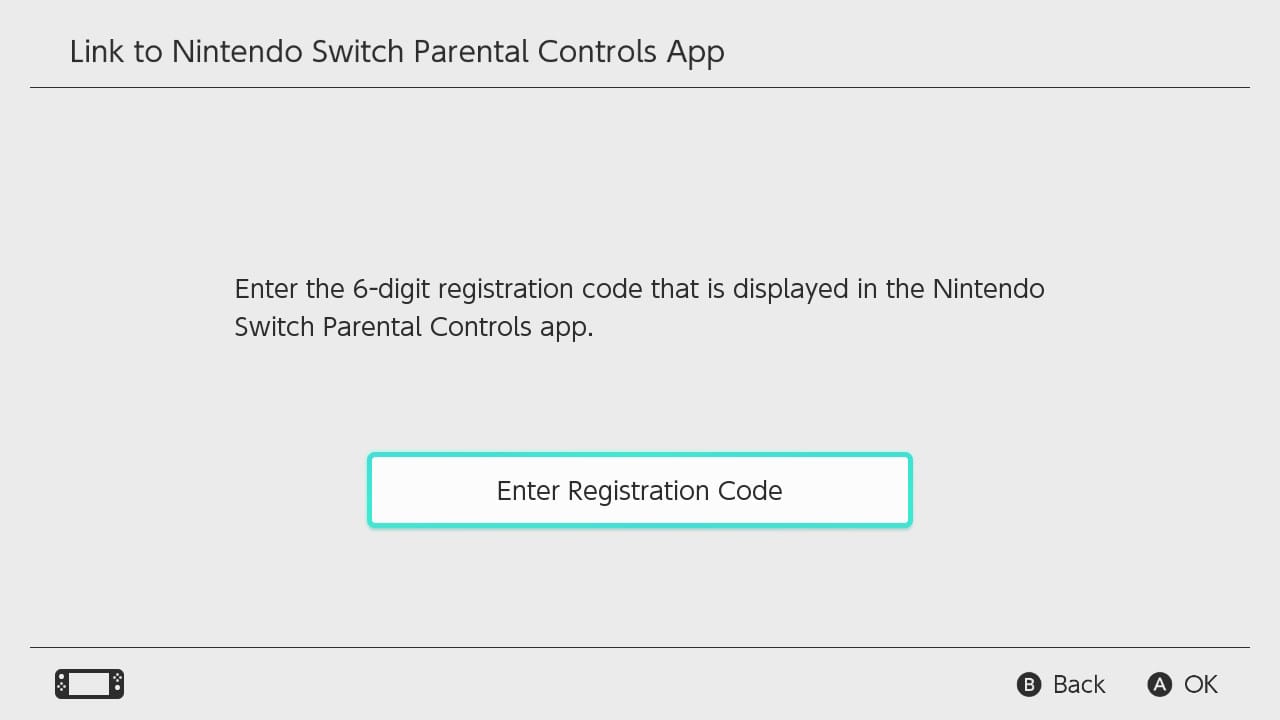Click the right Joy-Con of the console icon
The width and height of the screenshot is (1280, 720).
point(117,684)
